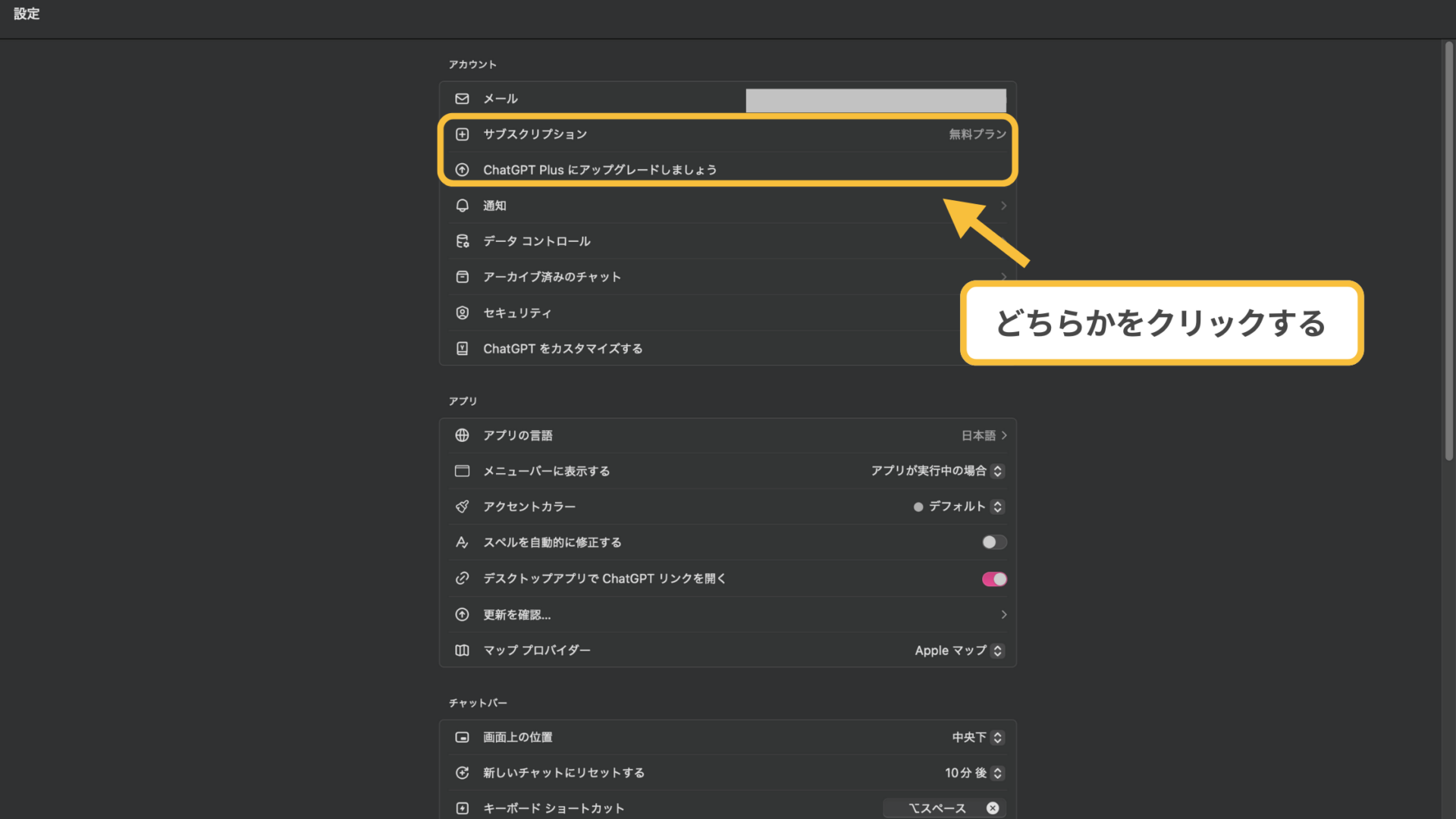Viewport: 1456px width, 819px height.
Task: Select the データ コントロール icon
Action: [463, 241]
